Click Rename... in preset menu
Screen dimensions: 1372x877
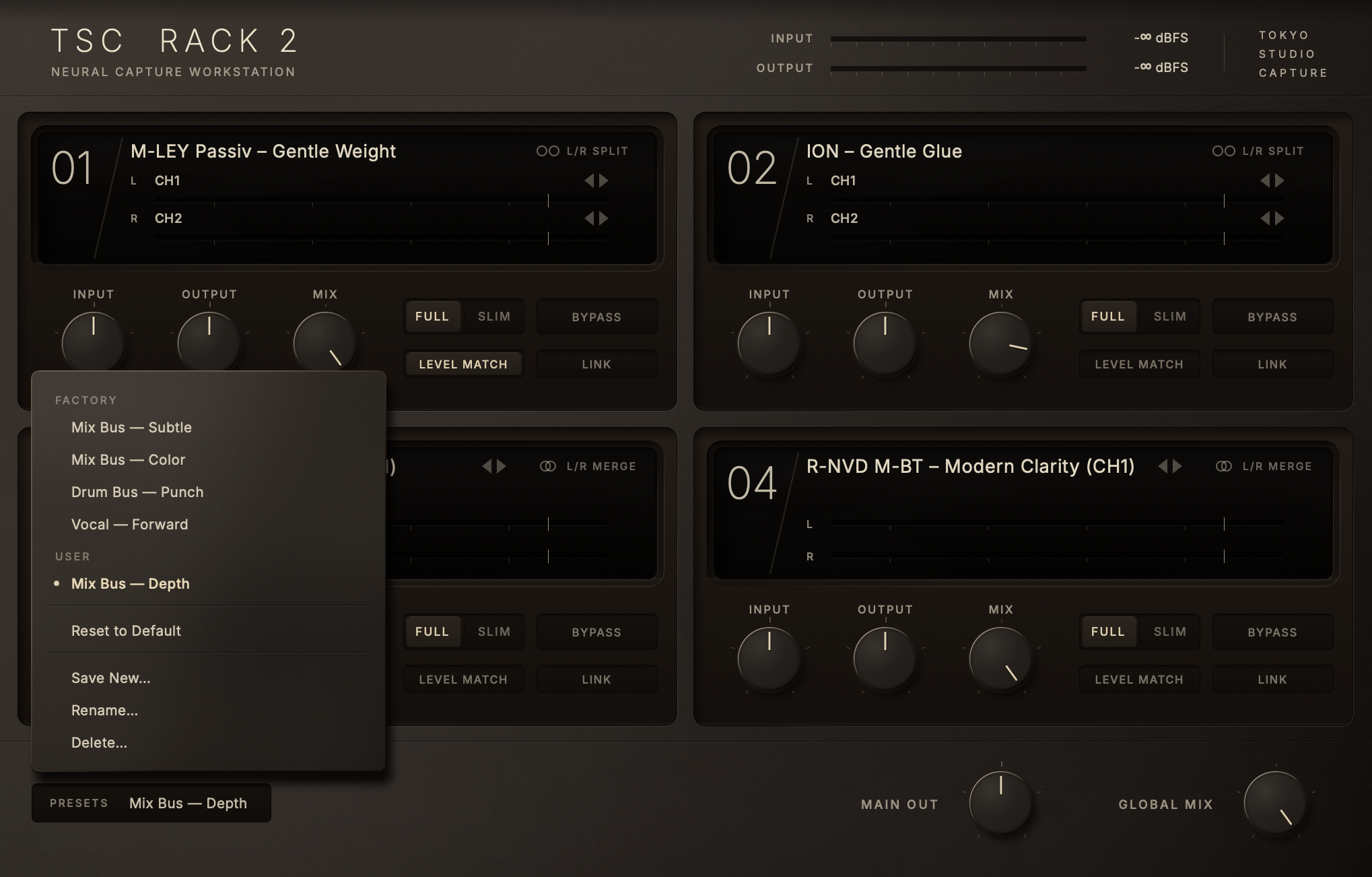point(209,710)
